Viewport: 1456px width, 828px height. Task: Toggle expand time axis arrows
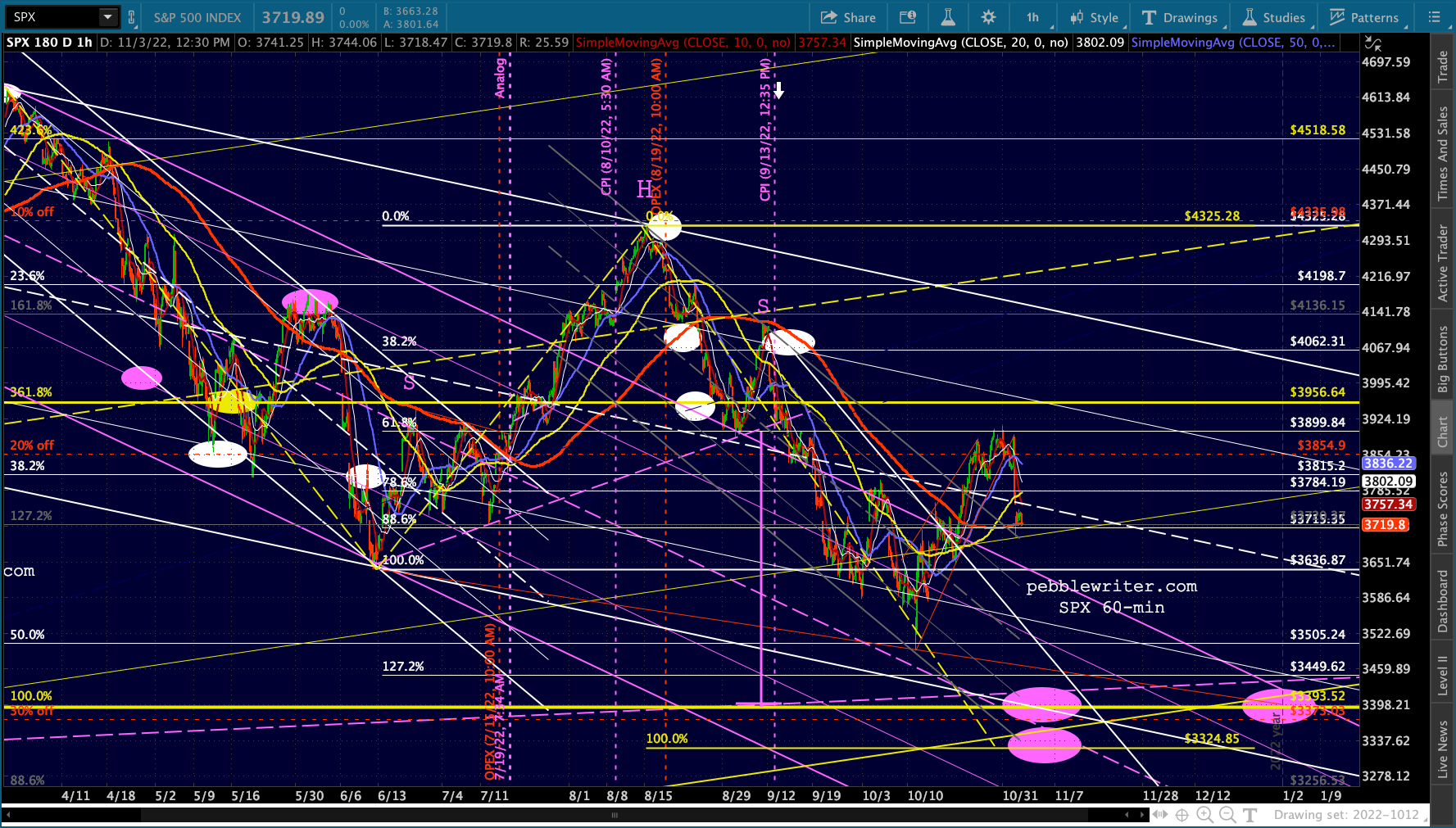coord(1159,814)
